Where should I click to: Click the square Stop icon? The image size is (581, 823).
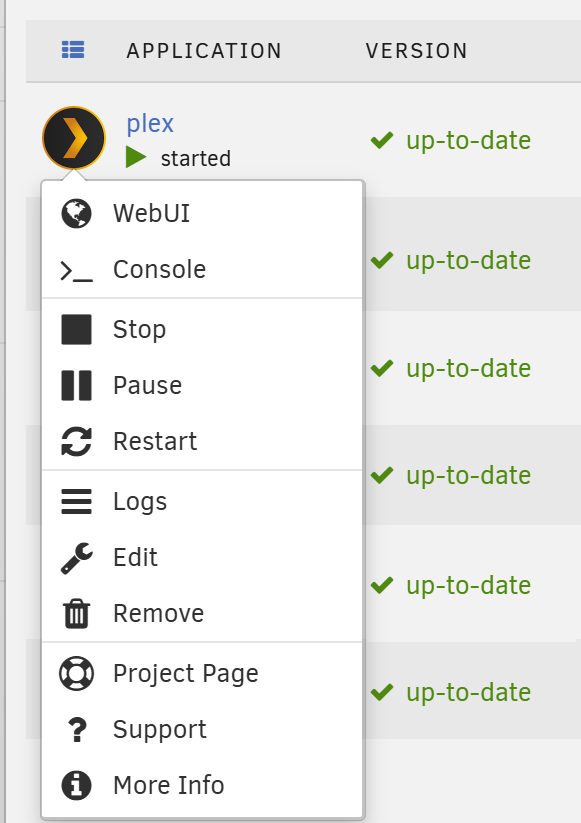click(77, 330)
